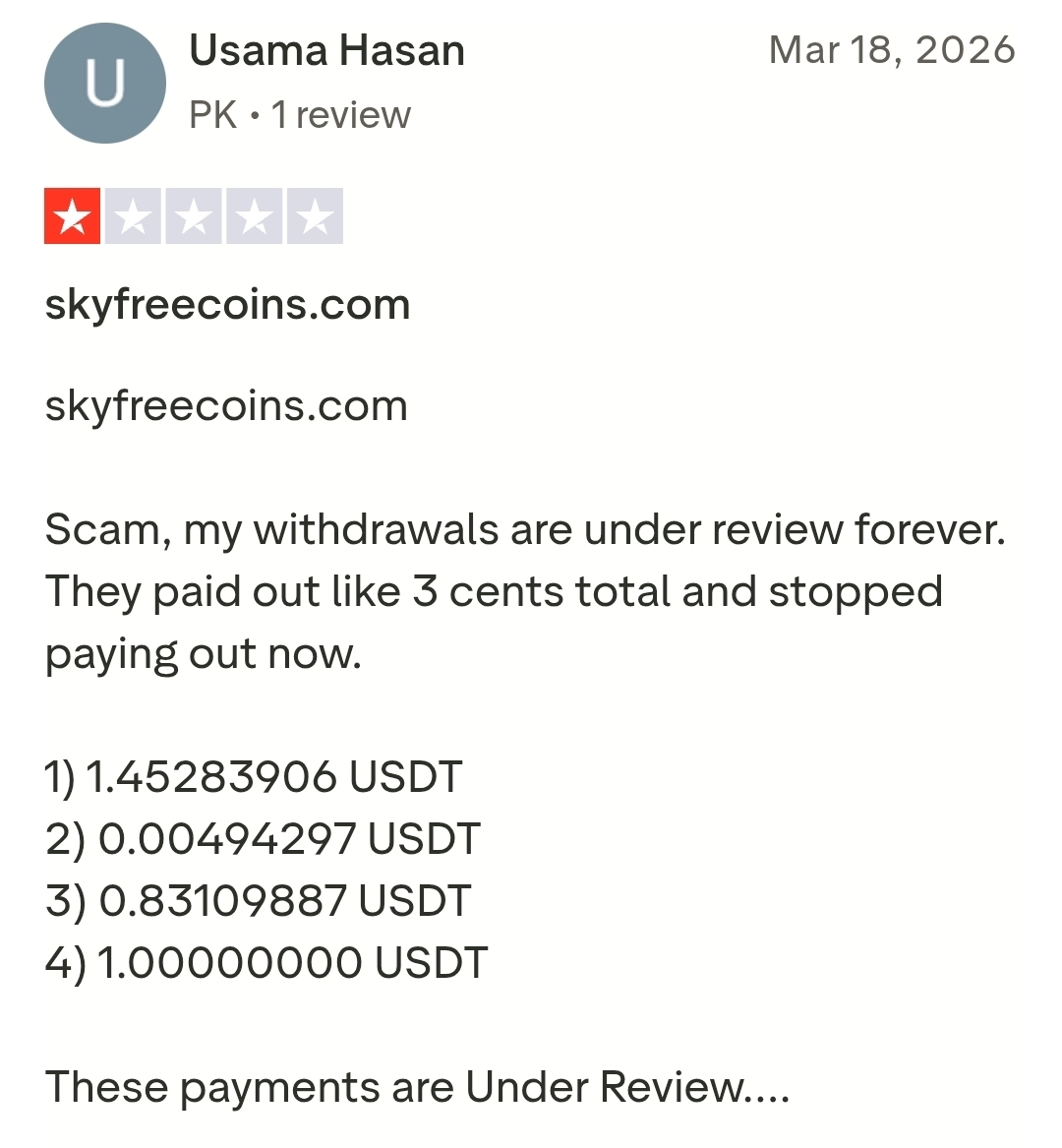Click the PK country label

pyautogui.click(x=212, y=115)
